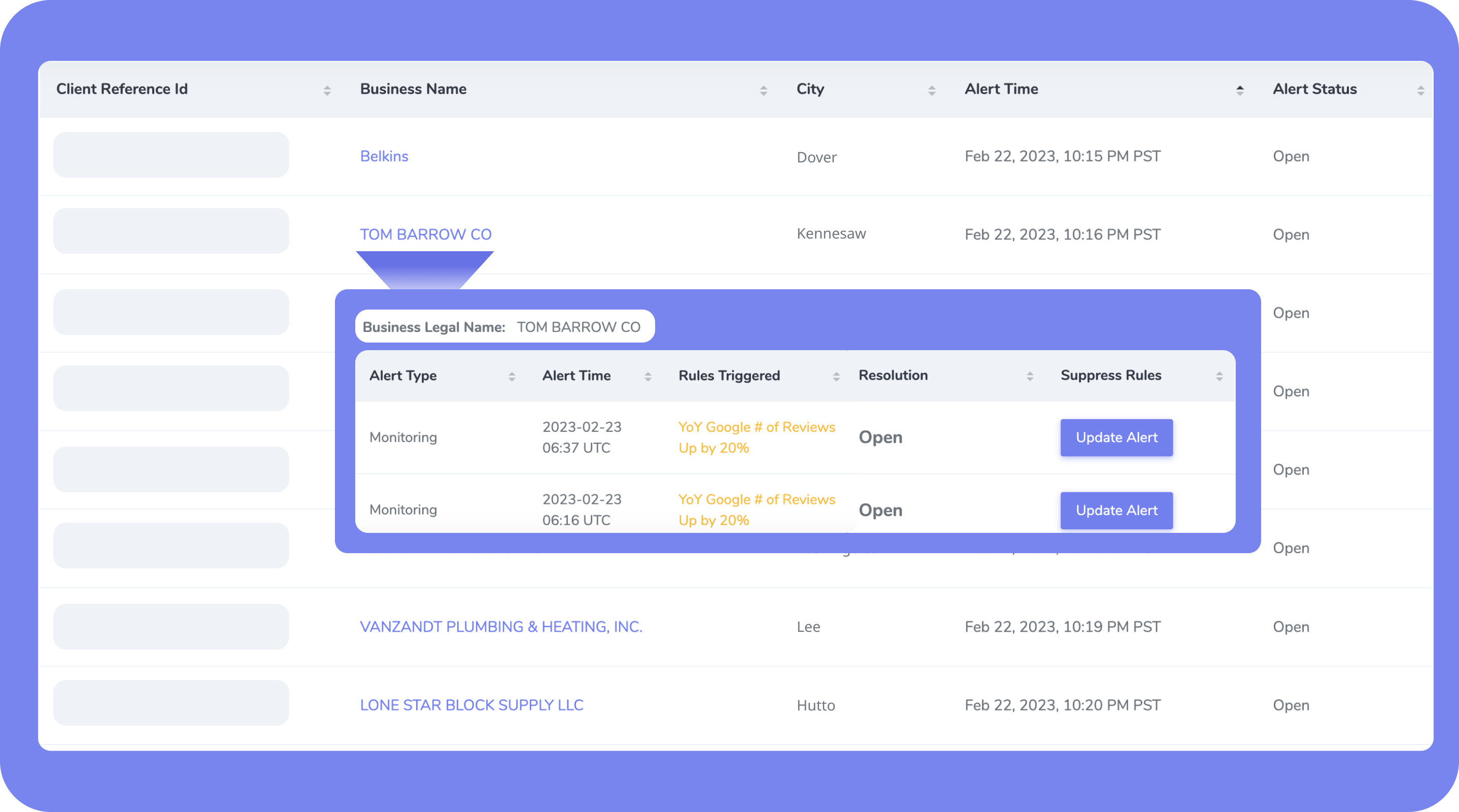Open VANZANDT PLUMBING & HEATING, INC. link

[501, 626]
